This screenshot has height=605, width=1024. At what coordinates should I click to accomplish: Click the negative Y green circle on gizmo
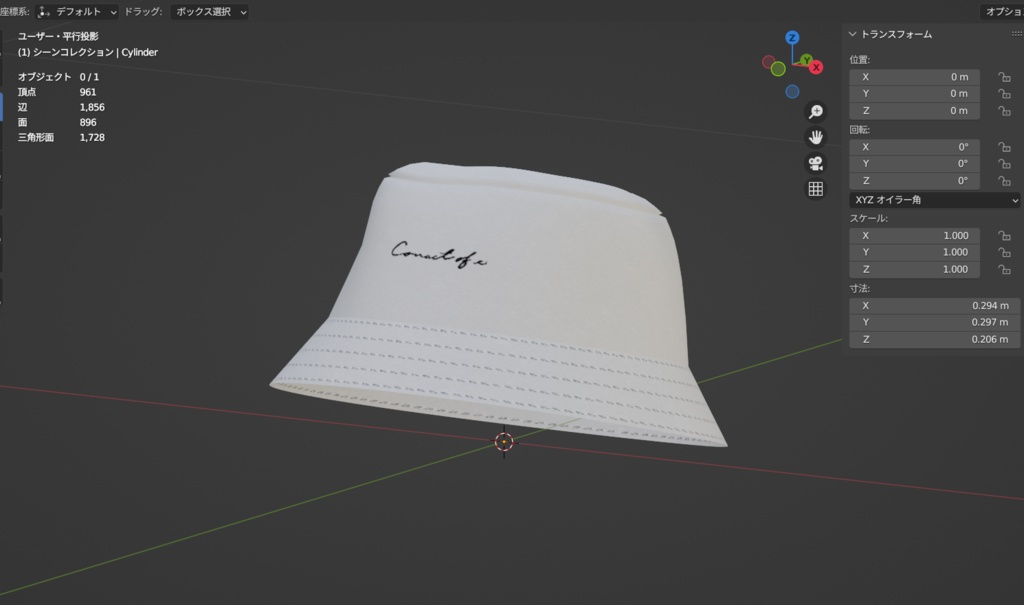click(778, 69)
